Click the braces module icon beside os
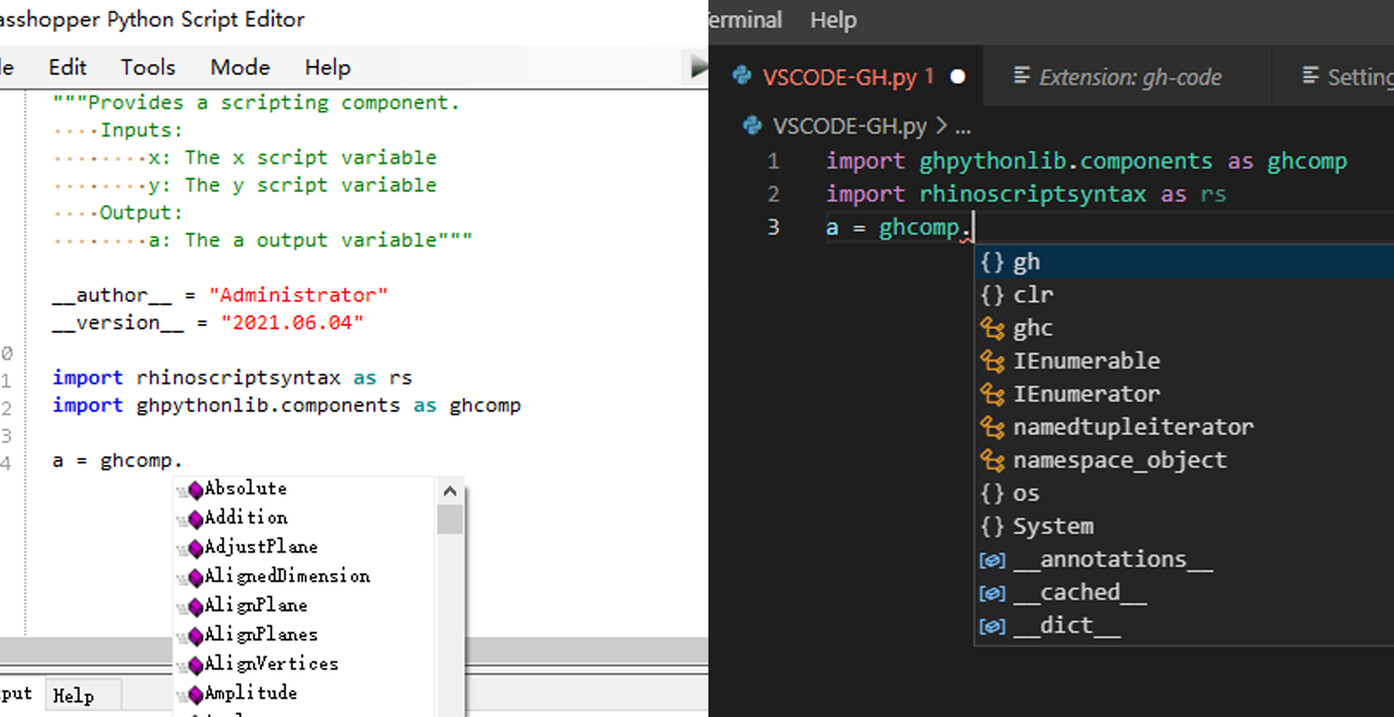This screenshot has height=717, width=1394. pos(991,493)
